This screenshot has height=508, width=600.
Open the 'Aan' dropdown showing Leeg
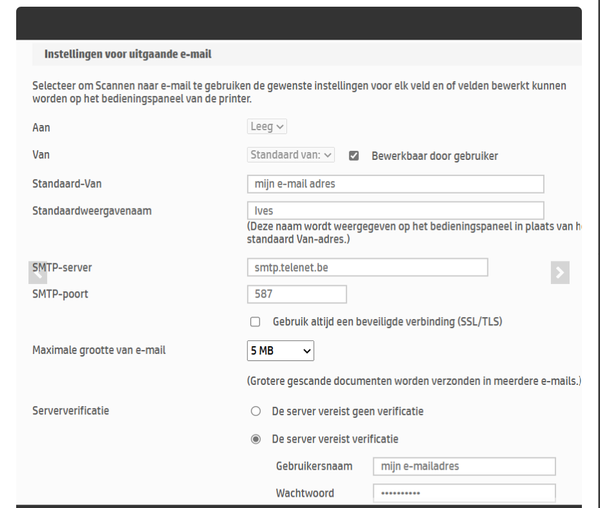click(x=267, y=127)
